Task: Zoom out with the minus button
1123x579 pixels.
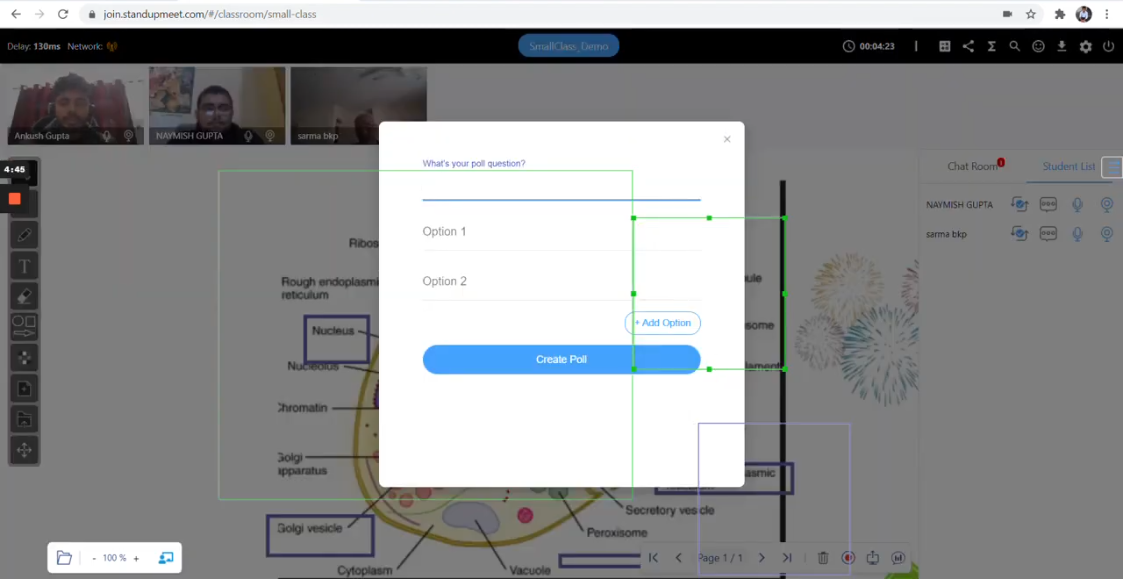Action: click(94, 558)
